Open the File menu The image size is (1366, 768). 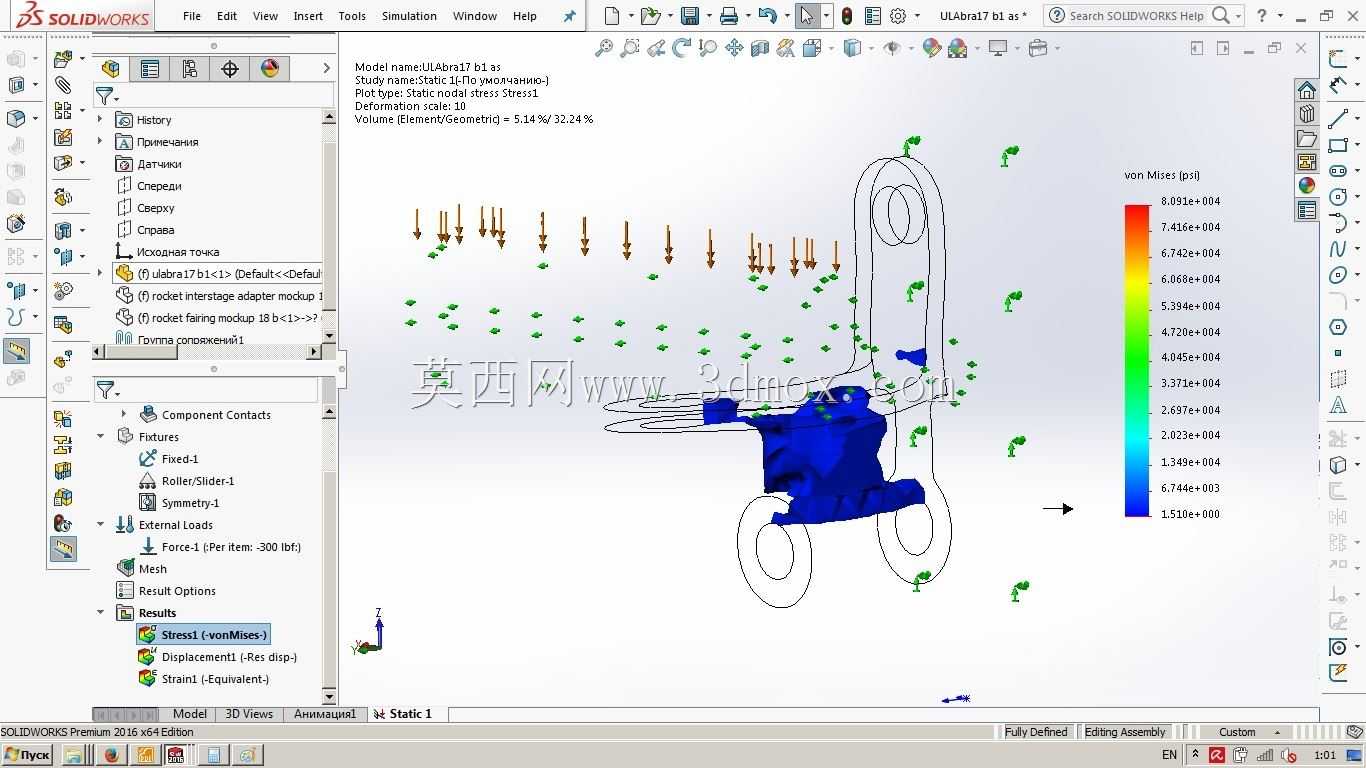coord(192,16)
